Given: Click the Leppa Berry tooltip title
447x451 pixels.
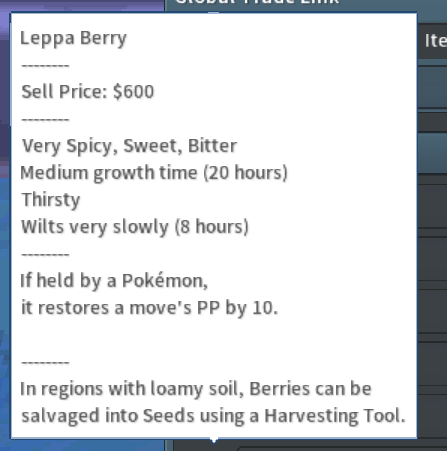Looking at the screenshot, I should [x=73, y=38].
